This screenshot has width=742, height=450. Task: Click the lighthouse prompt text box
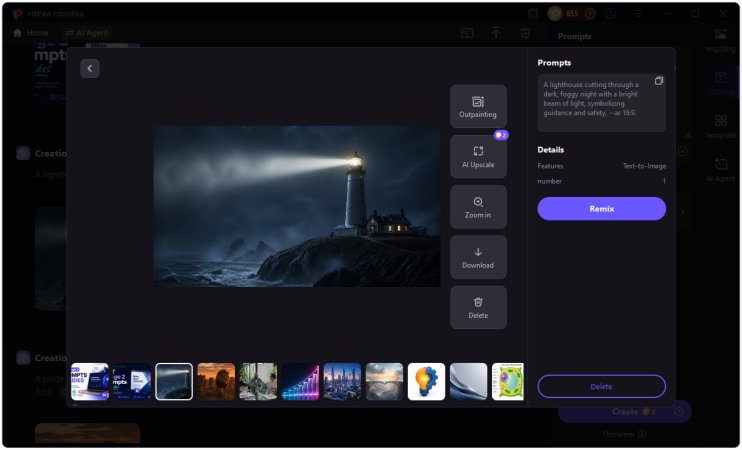pyautogui.click(x=601, y=103)
